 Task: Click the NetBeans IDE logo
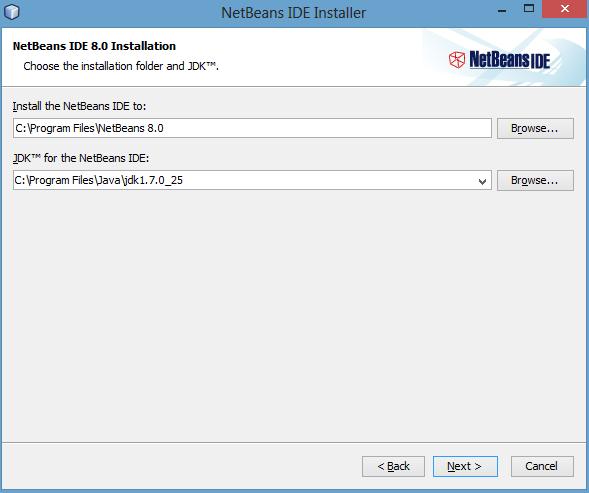click(x=500, y=60)
